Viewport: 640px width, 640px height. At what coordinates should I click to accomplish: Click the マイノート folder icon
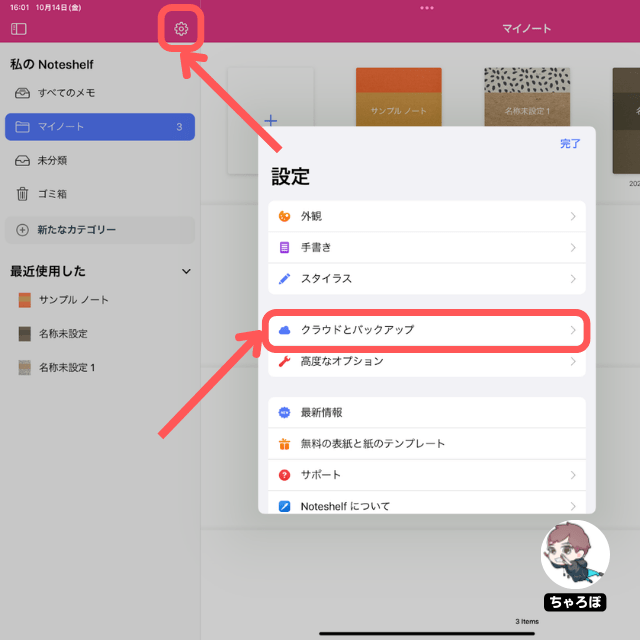22,127
